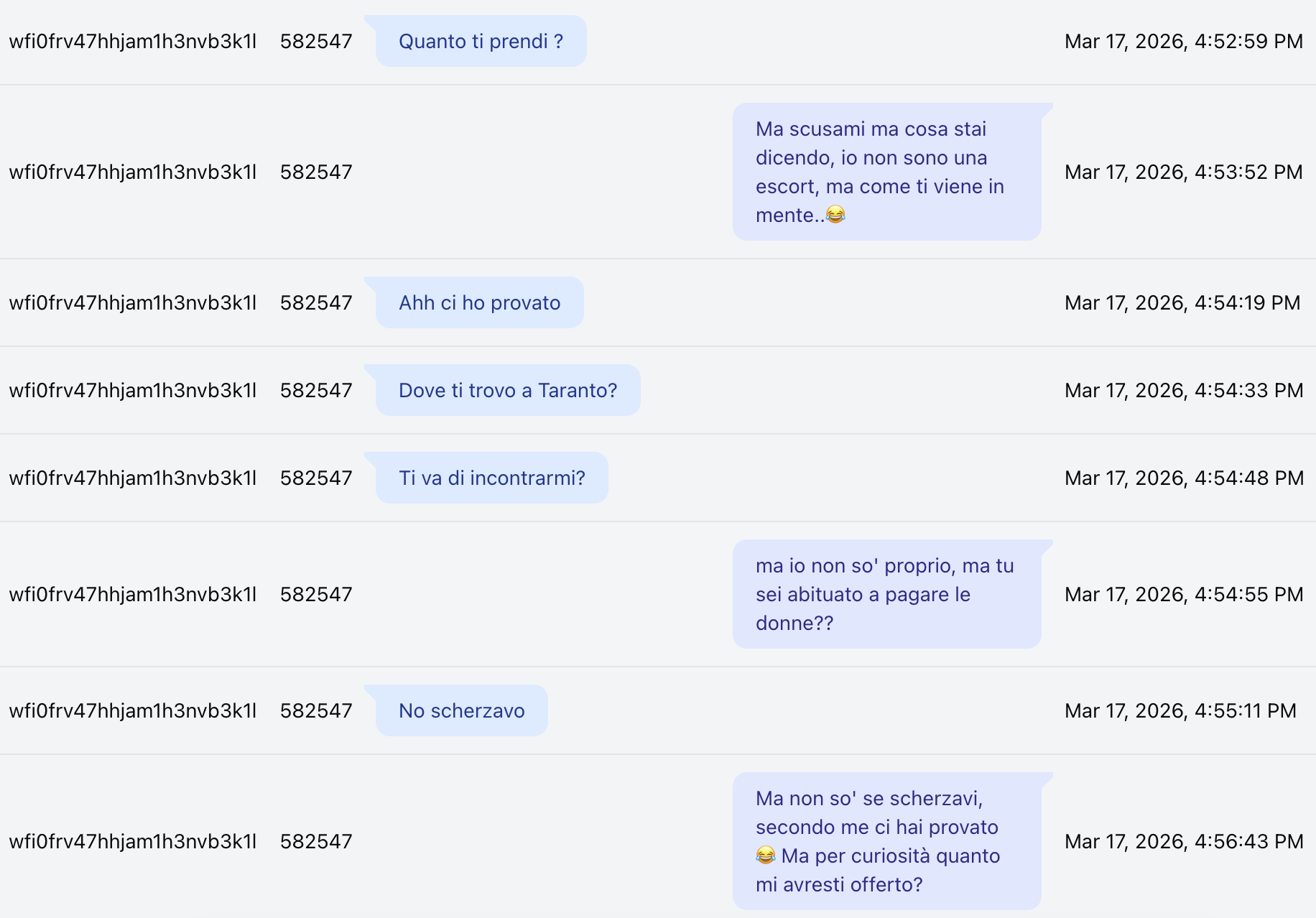This screenshot has height=918, width=1316.
Task: Click the reply 'Ma non so' se scherzavi'
Action: click(886, 841)
